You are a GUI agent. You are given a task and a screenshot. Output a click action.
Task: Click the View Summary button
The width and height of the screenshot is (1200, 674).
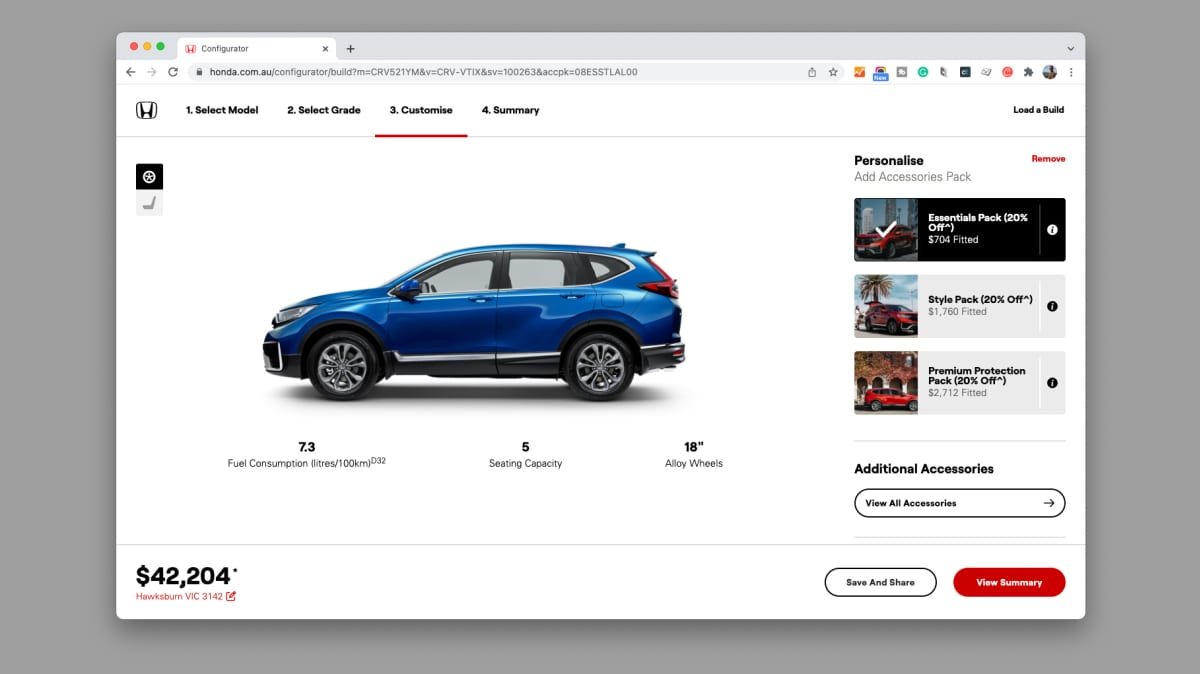[1009, 582]
